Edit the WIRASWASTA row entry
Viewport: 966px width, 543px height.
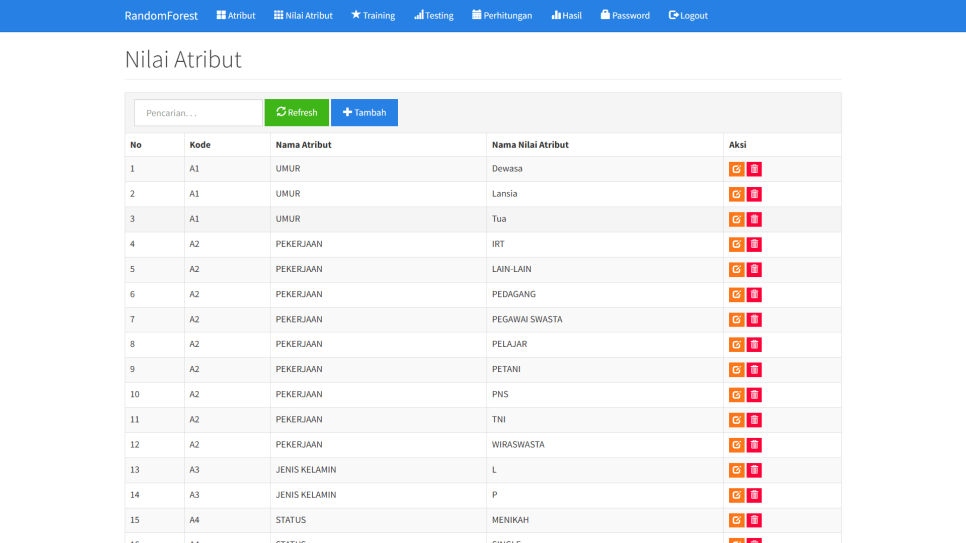736,445
